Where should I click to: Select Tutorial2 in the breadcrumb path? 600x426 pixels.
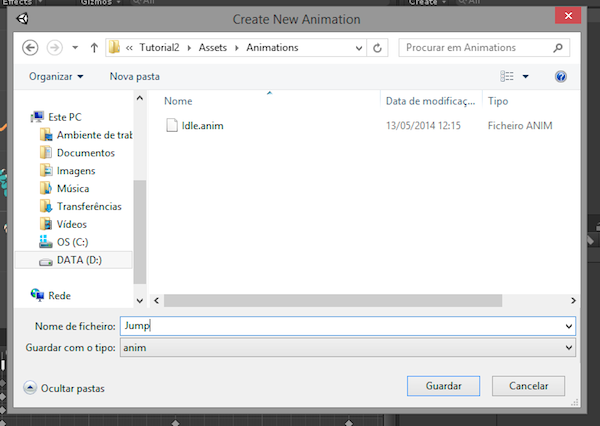click(159, 47)
